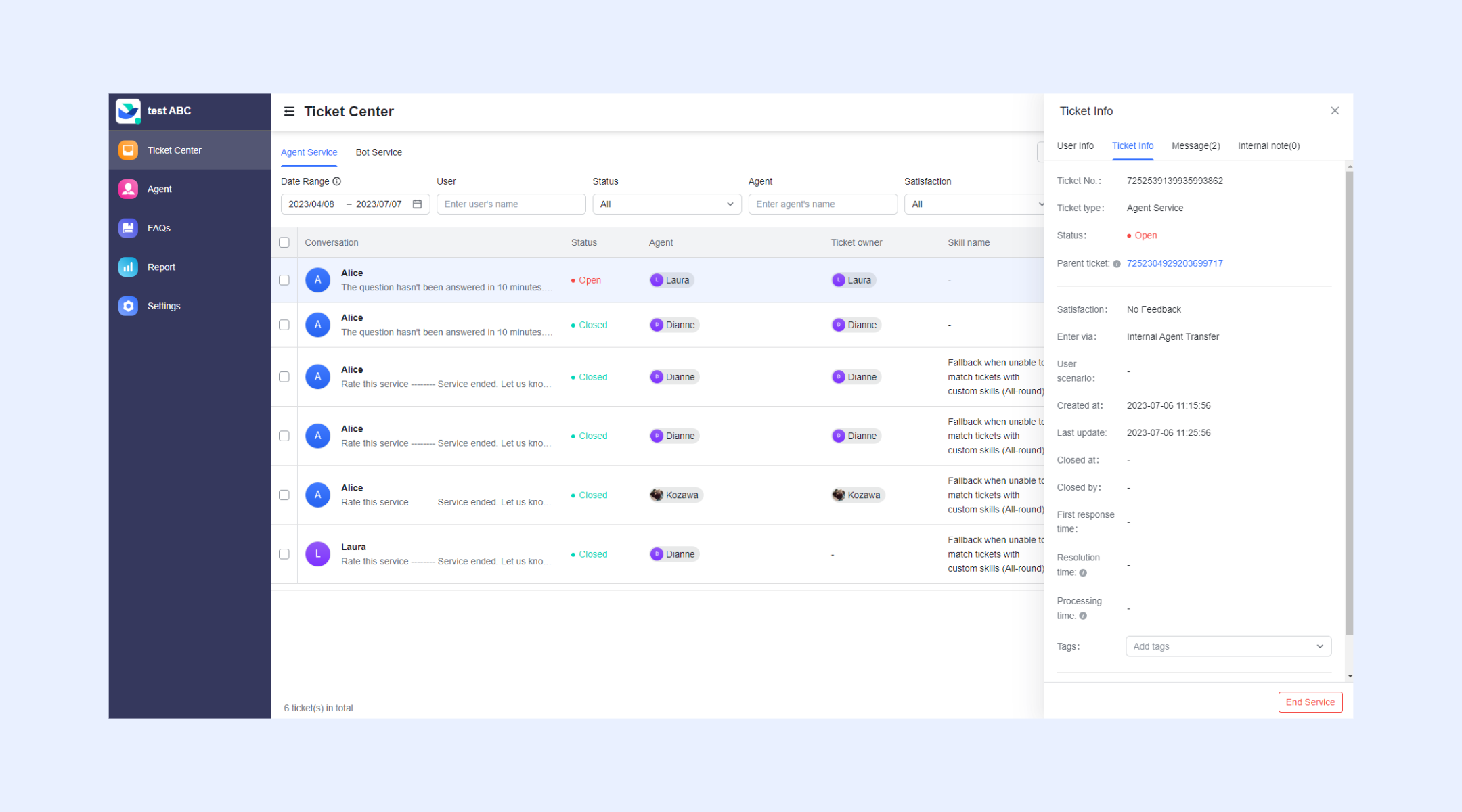
Task: Click the Ticket owner column header
Action: pos(856,242)
